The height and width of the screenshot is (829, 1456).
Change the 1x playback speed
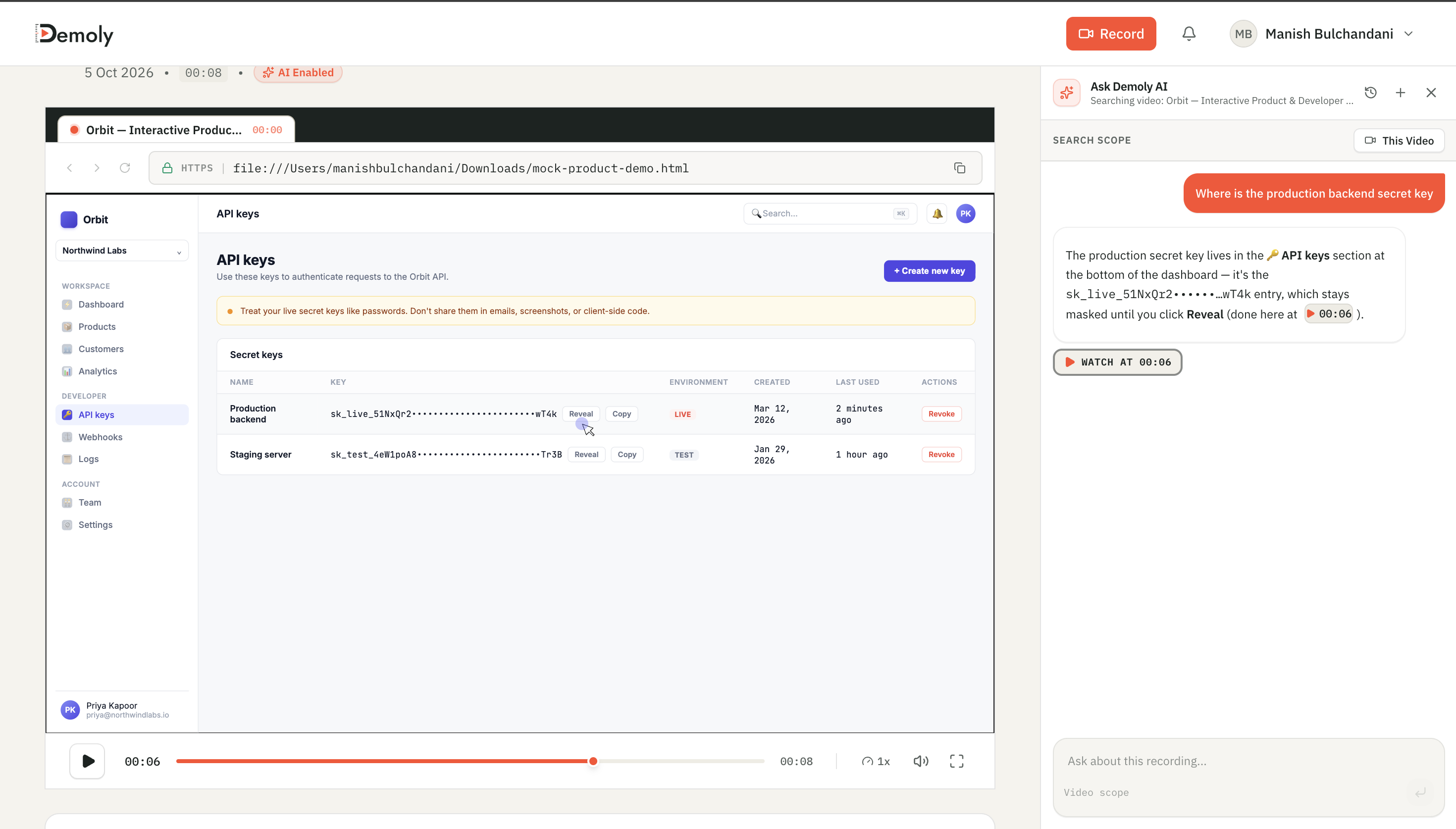[876, 761]
